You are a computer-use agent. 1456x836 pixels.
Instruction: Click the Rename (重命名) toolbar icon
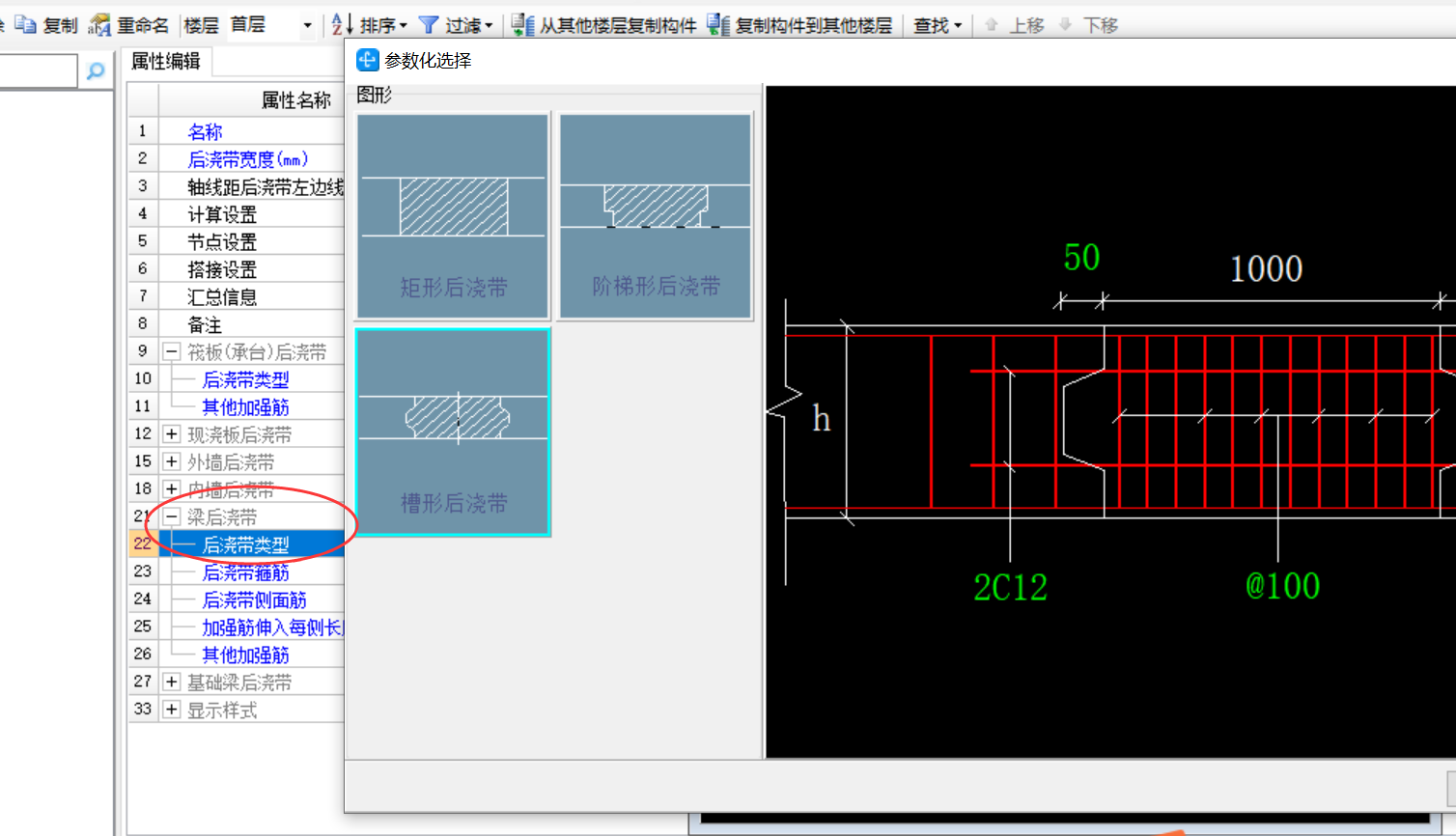point(99,25)
